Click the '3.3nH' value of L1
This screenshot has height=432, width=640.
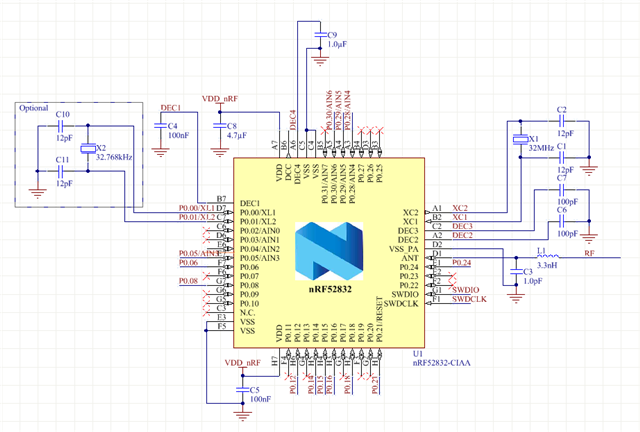click(547, 265)
